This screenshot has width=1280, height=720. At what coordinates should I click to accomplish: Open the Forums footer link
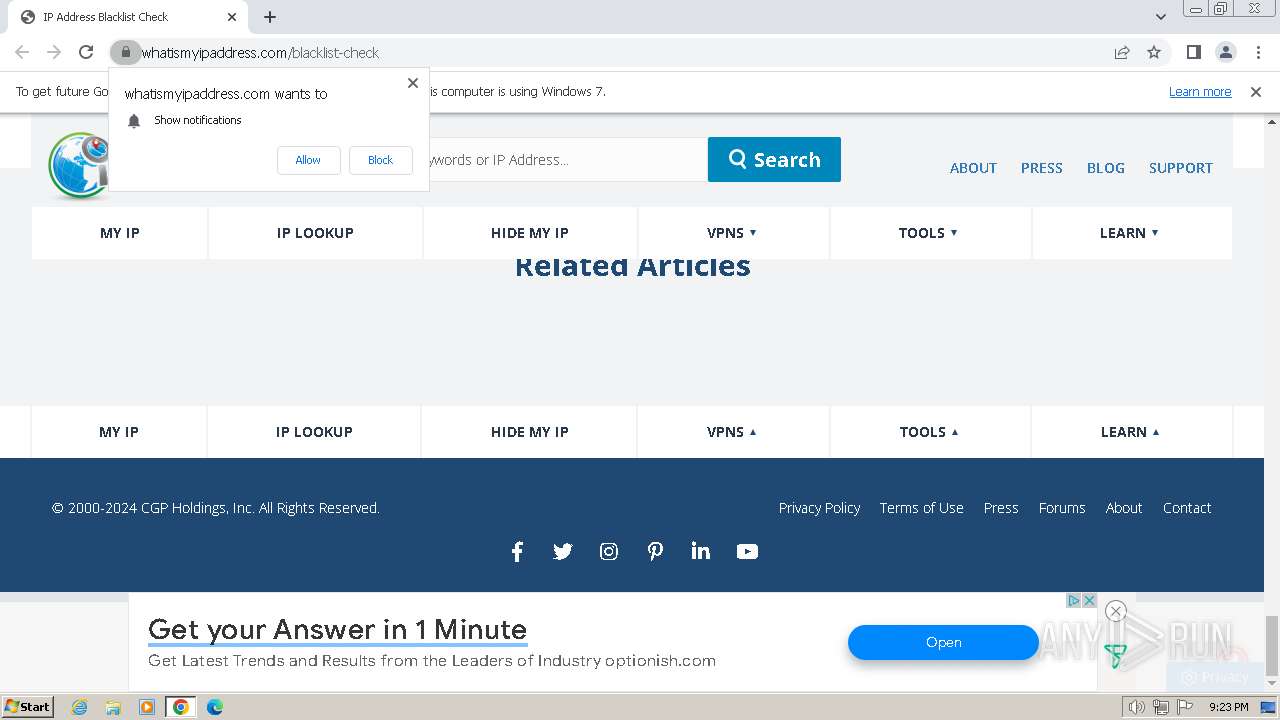point(1062,508)
